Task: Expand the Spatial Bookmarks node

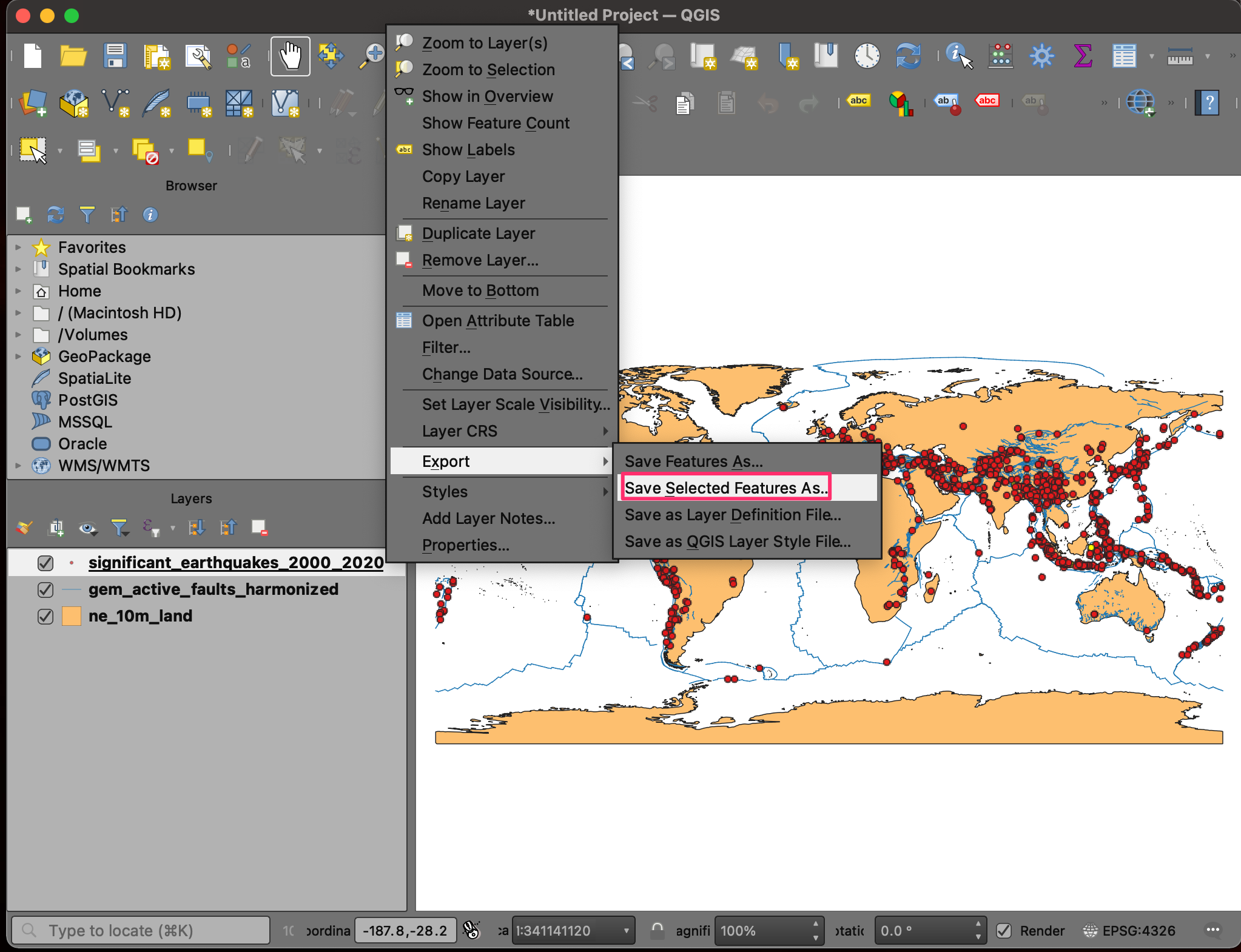Action: tap(18, 269)
